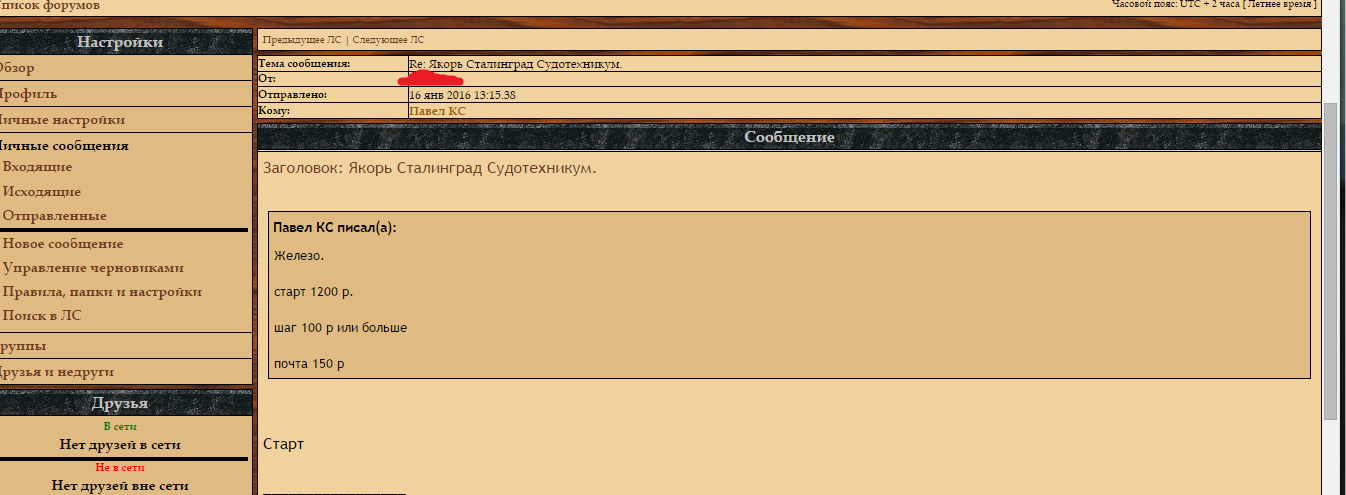Open Друзья и недруги section
The height and width of the screenshot is (495, 1346).
coord(56,372)
